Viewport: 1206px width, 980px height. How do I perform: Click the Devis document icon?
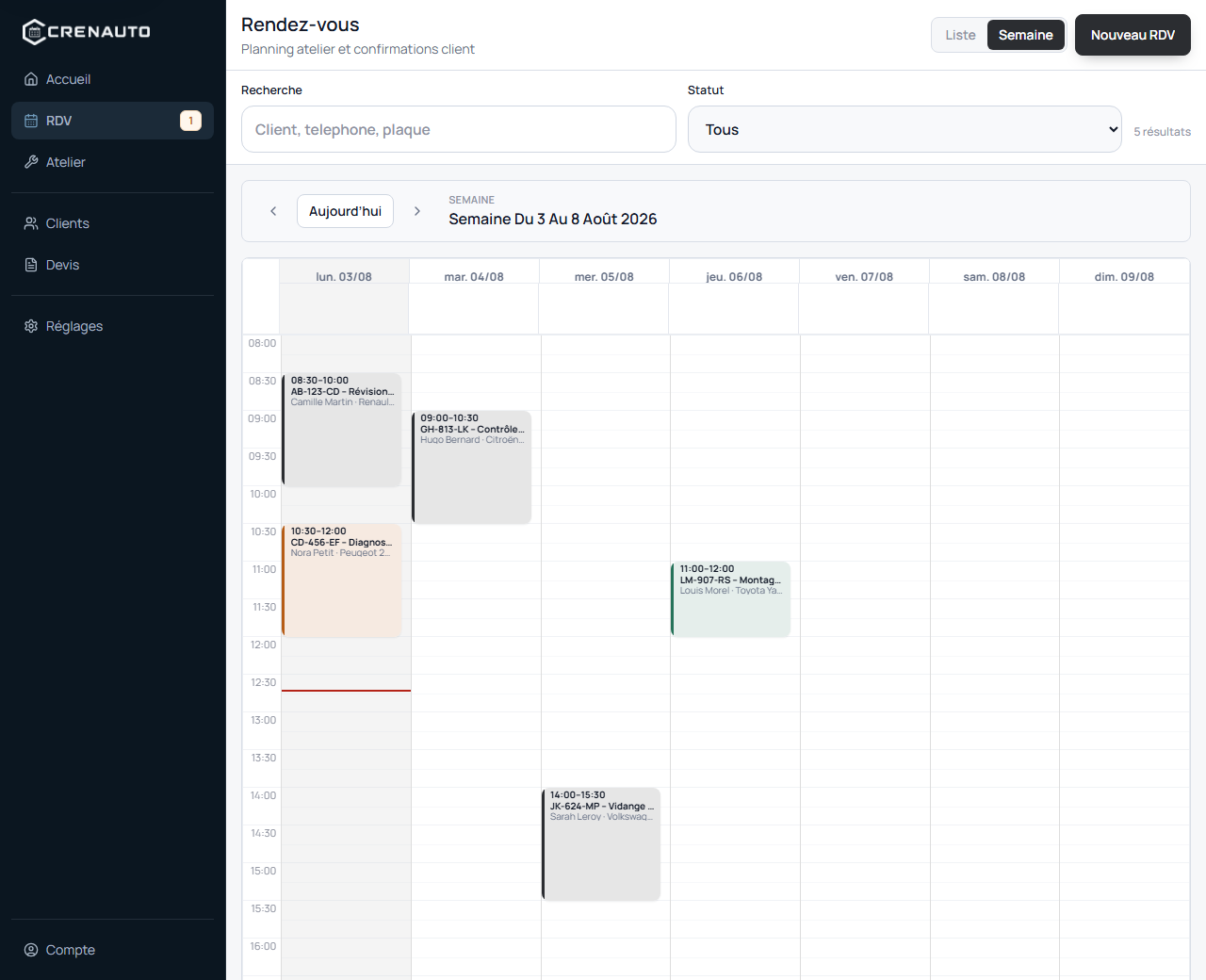click(31, 265)
